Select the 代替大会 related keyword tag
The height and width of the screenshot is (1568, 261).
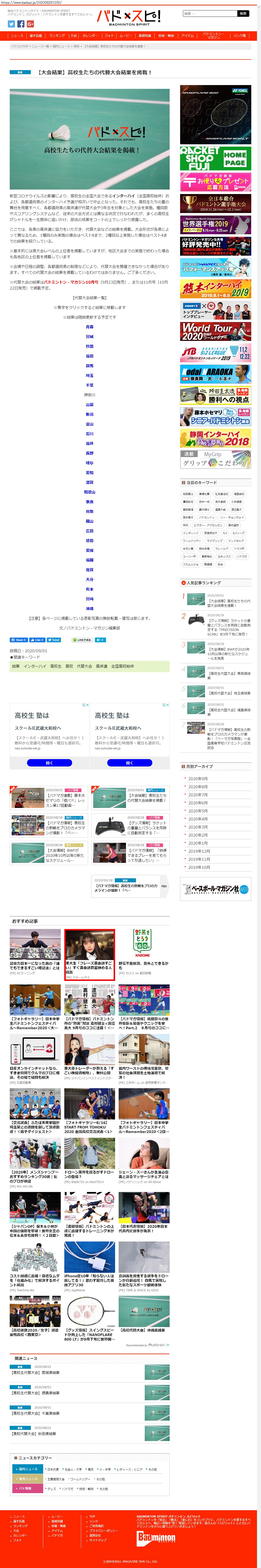[84, 666]
